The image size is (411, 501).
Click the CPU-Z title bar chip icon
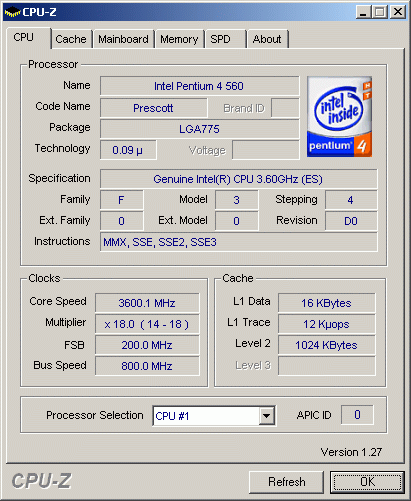point(12,12)
